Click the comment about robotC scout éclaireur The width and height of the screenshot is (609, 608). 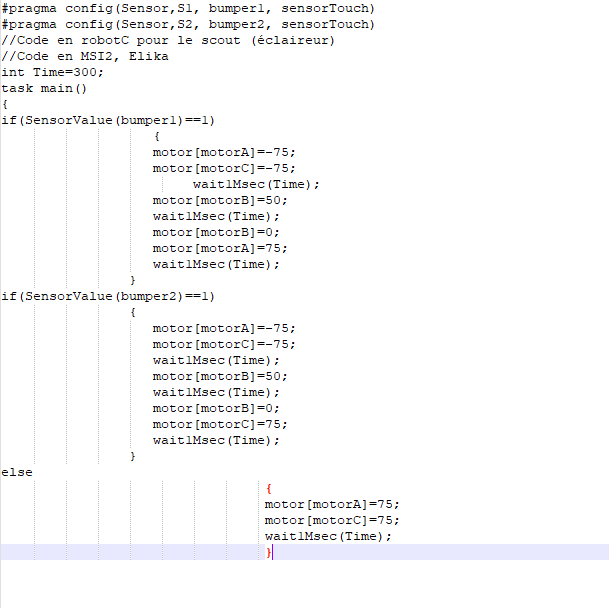tap(168, 40)
